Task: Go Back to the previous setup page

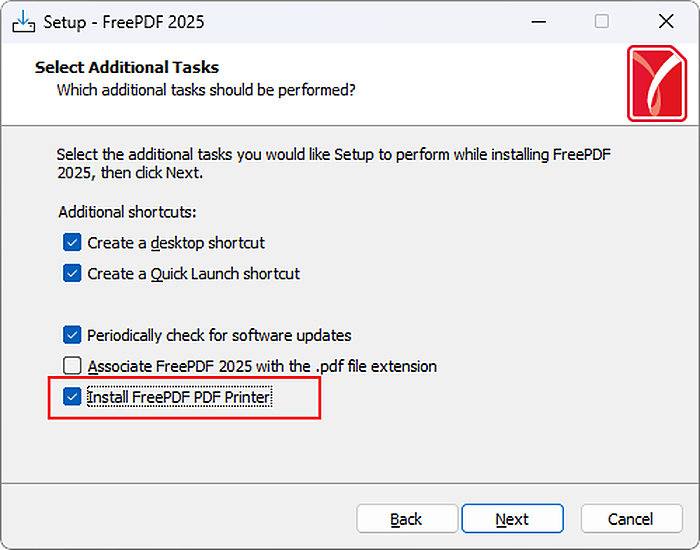Action: 407,519
